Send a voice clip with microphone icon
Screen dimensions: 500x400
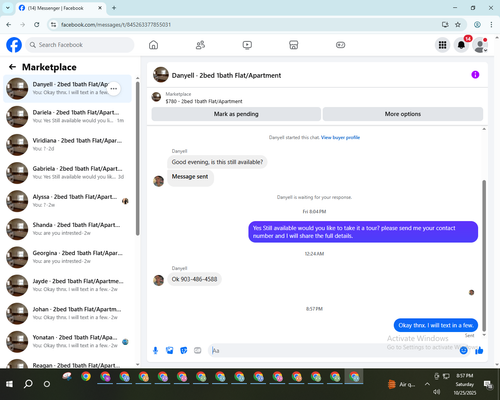(155, 350)
